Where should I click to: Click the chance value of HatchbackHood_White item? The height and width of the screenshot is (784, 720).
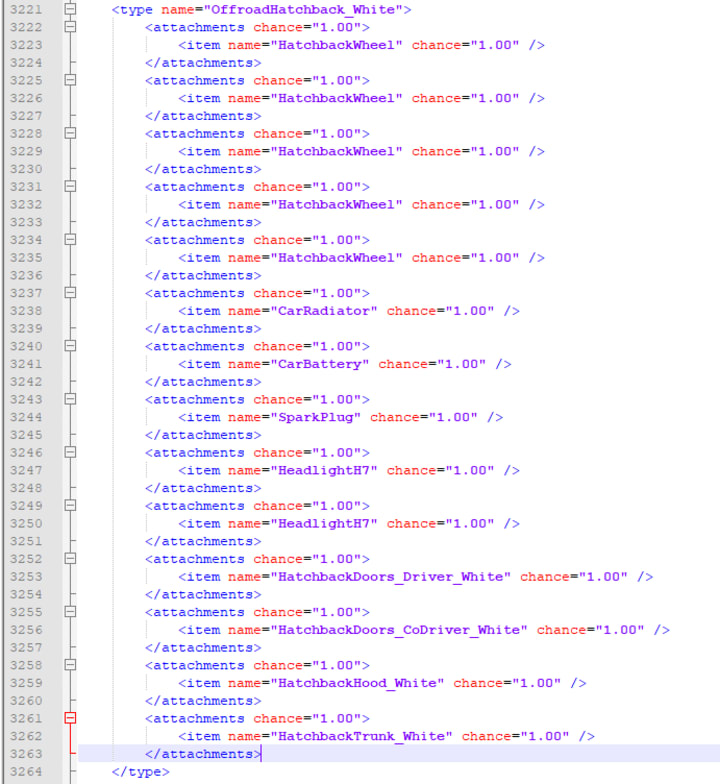536,683
